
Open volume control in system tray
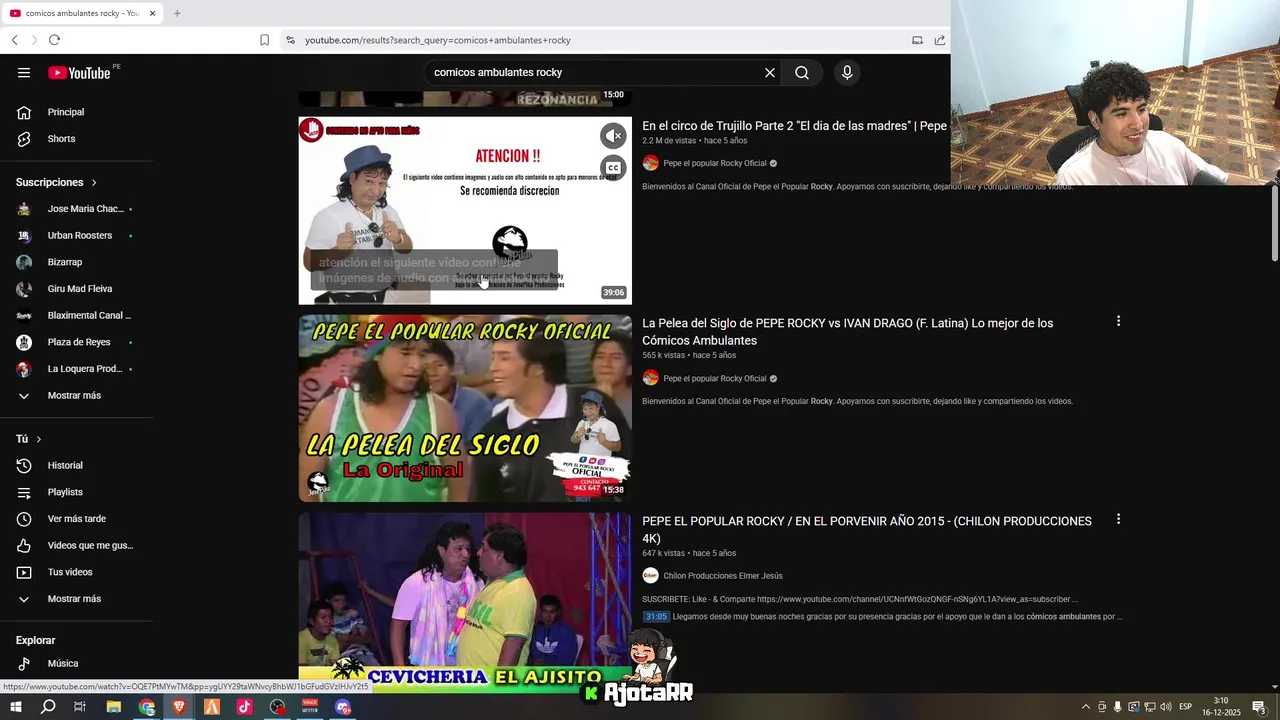[1166, 707]
